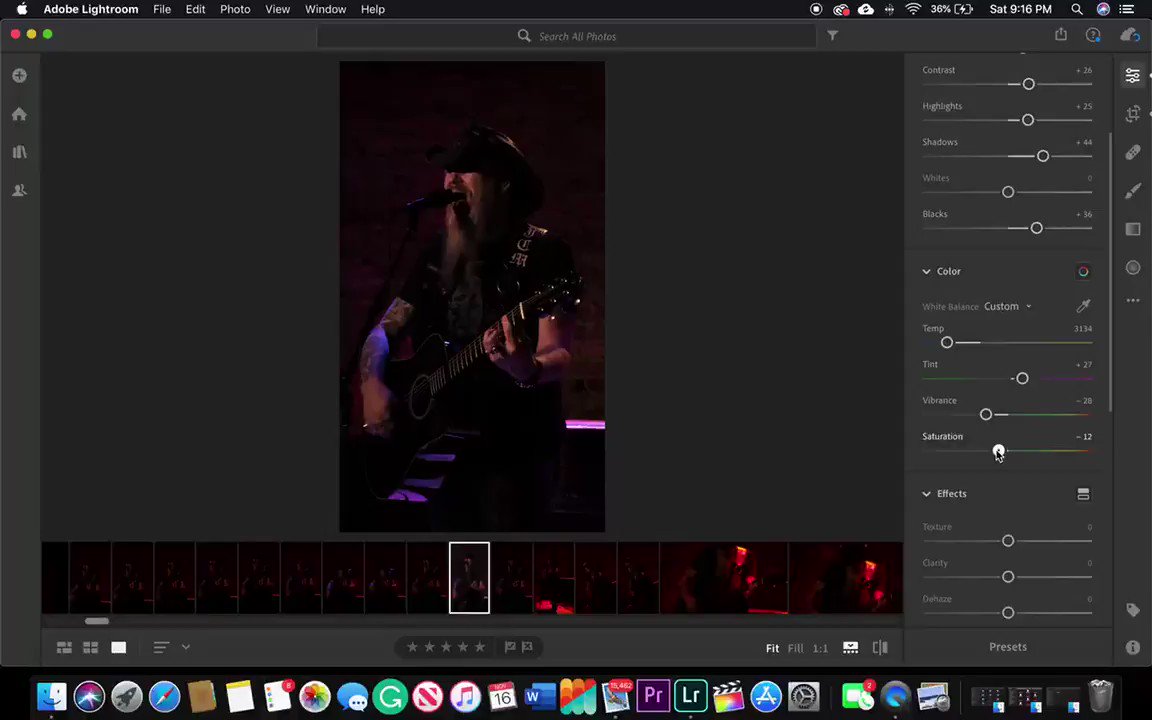Screen dimensions: 1152x720
Task: Click in Search All Photos field
Action: 566,36
